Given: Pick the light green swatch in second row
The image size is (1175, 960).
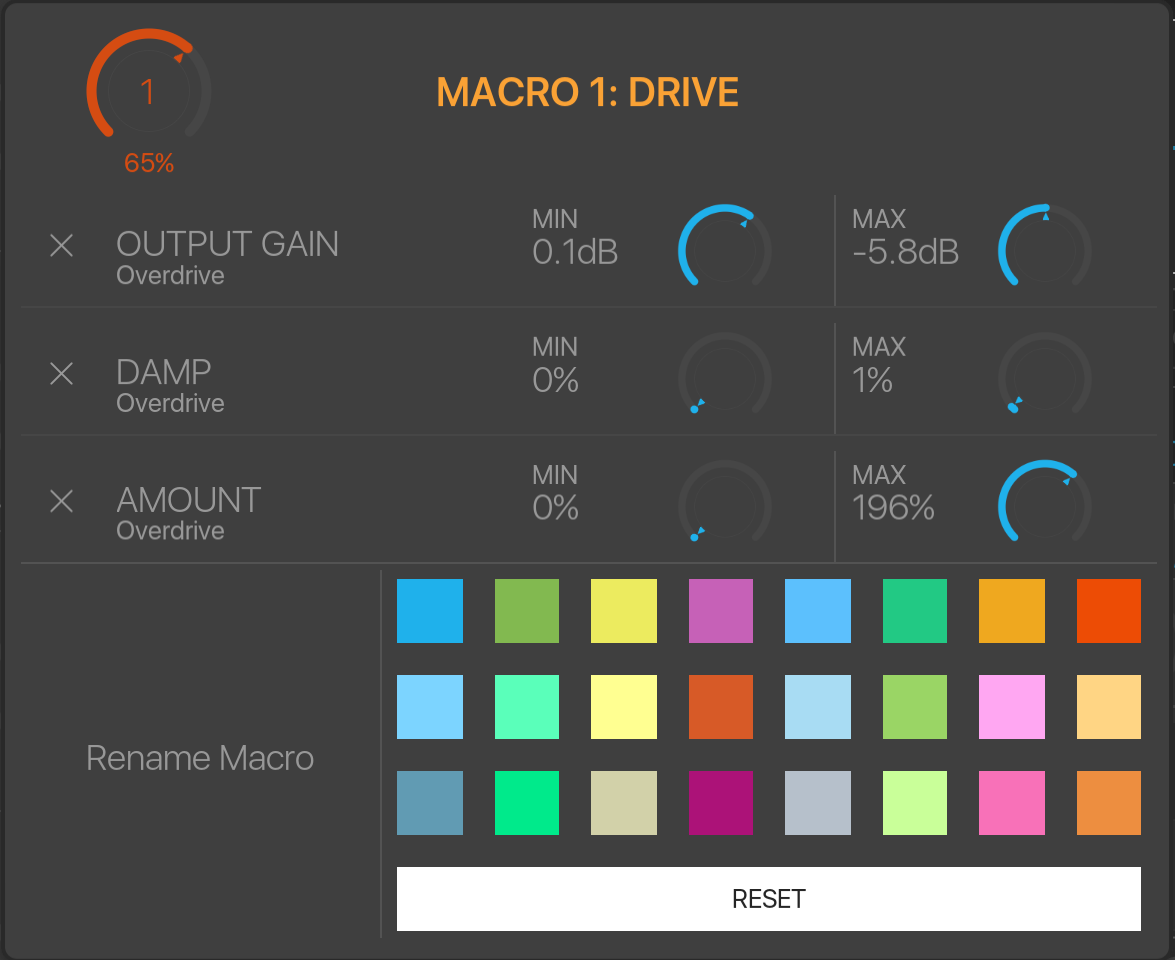Looking at the screenshot, I should [x=915, y=707].
